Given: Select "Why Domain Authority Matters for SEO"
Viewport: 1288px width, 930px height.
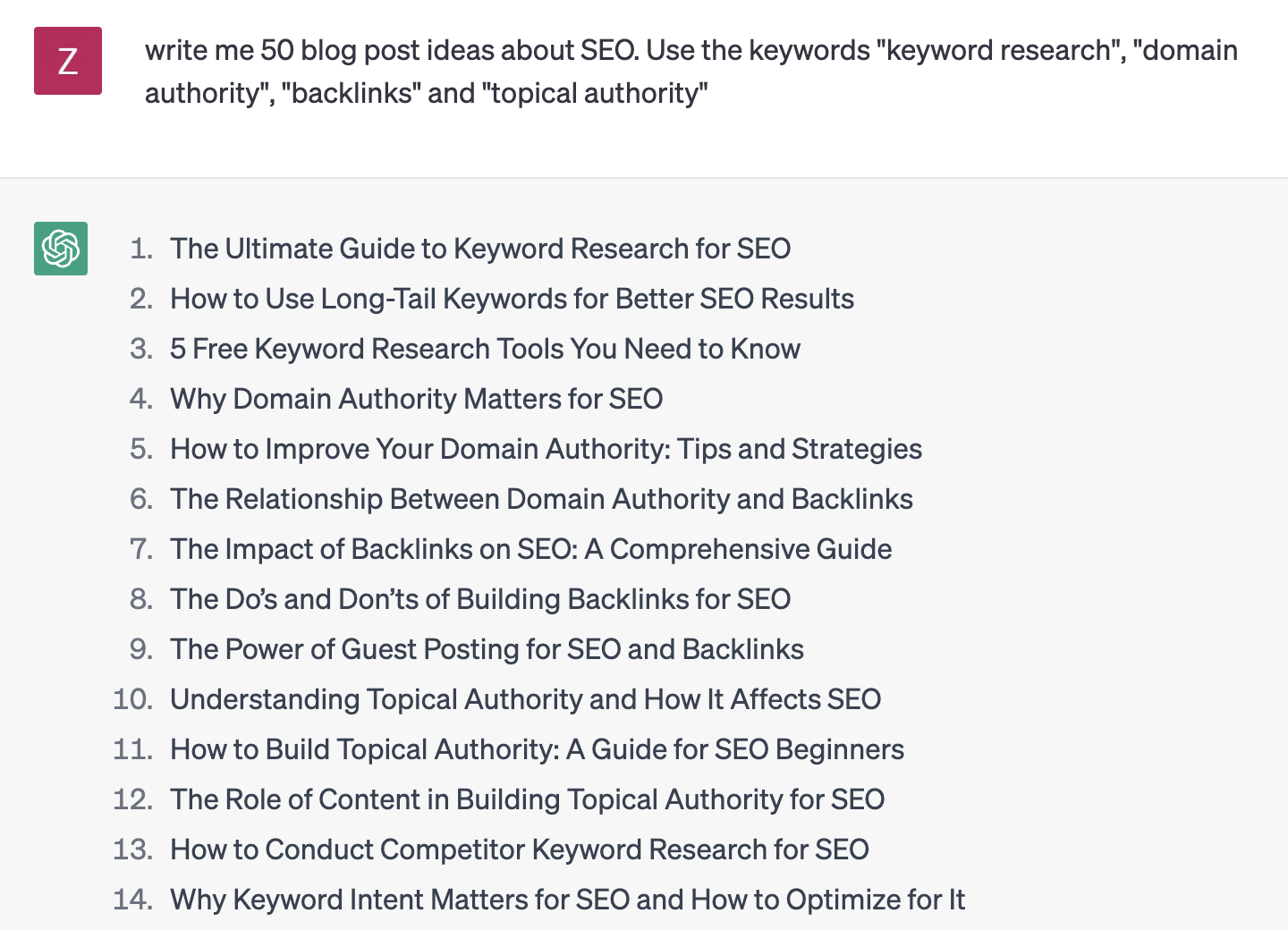Looking at the screenshot, I should pyautogui.click(x=417, y=399).
